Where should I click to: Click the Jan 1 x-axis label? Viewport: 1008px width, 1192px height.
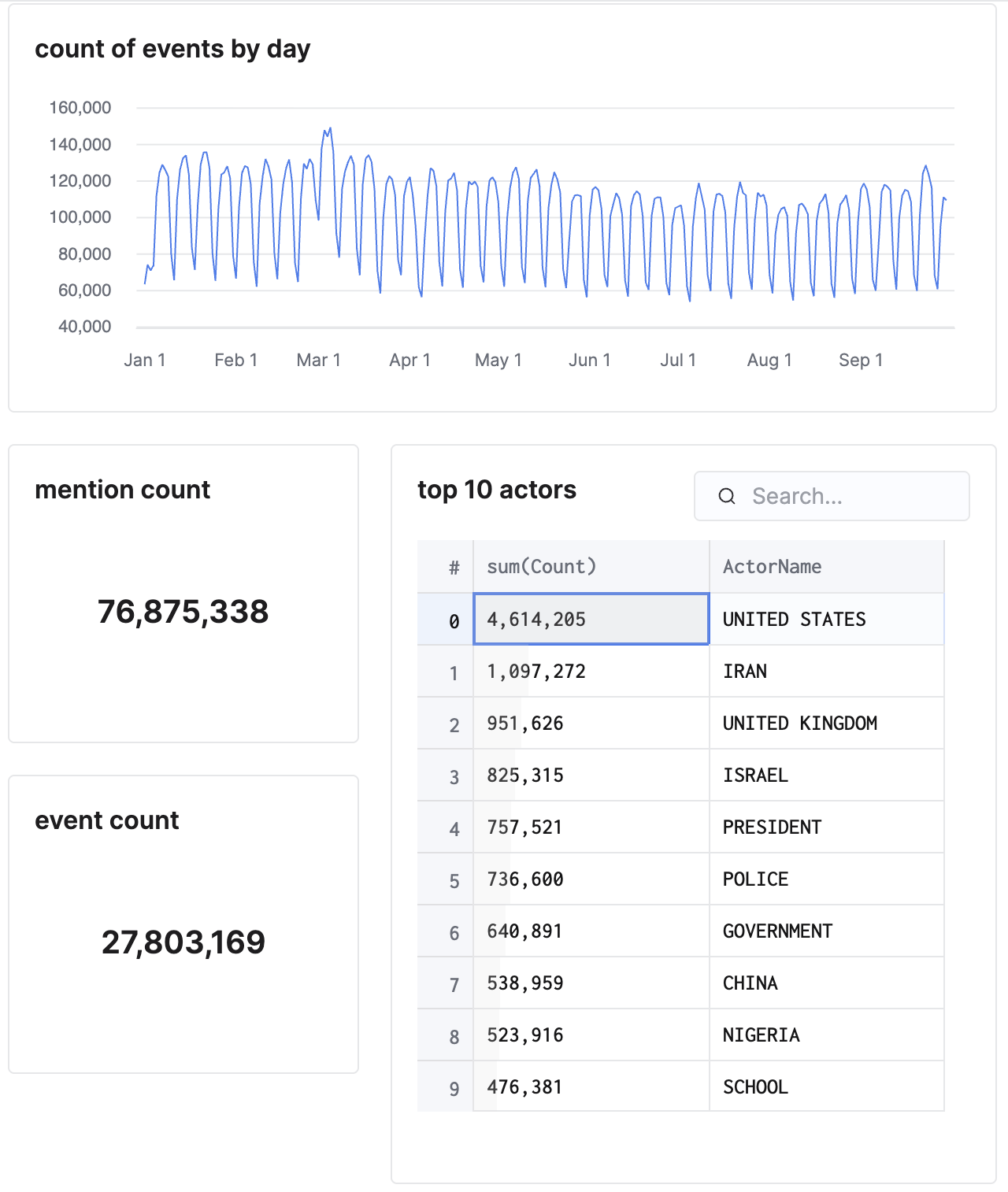click(145, 360)
